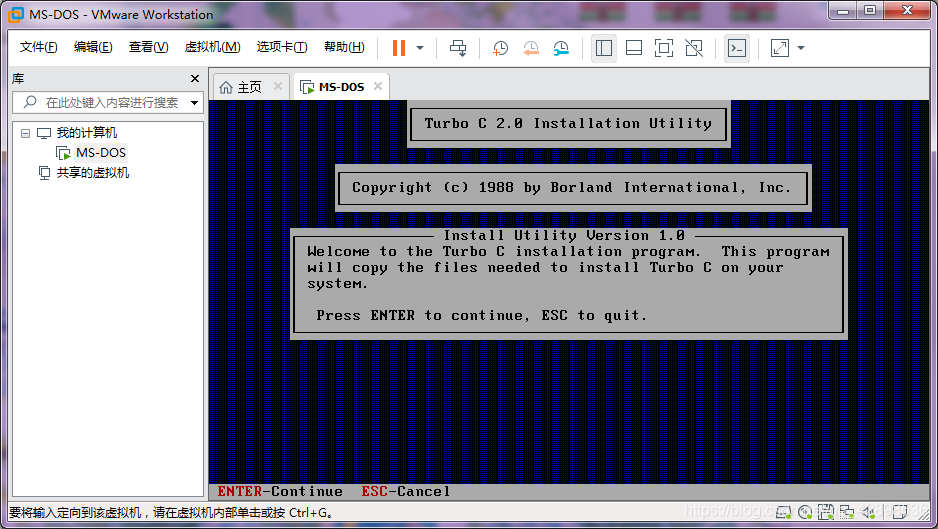938x529 pixels.
Task: Click the Turbo C 2.0 Installation Utility title
Action: click(568, 123)
